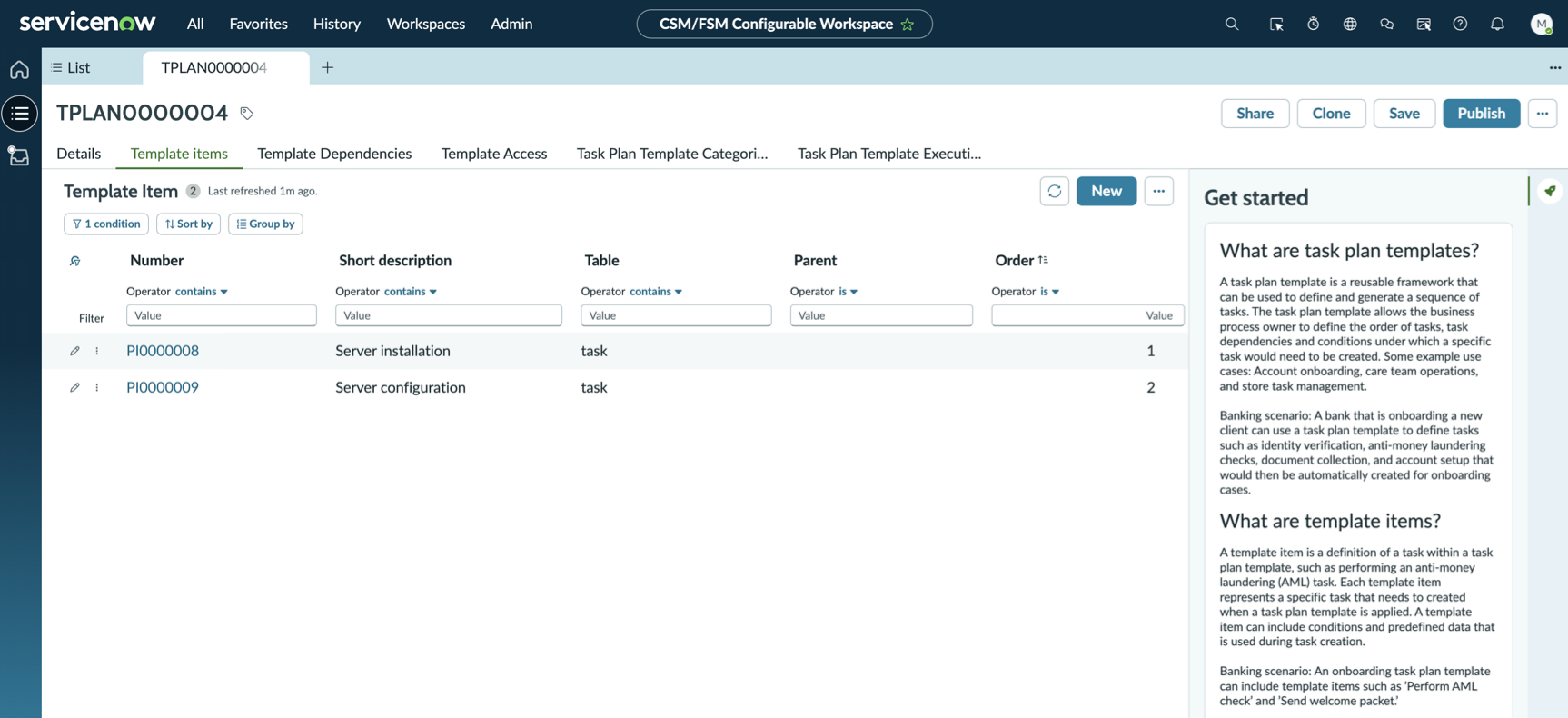Focus the Parent filter value field
The width and height of the screenshot is (1568, 718).
pyautogui.click(x=881, y=315)
